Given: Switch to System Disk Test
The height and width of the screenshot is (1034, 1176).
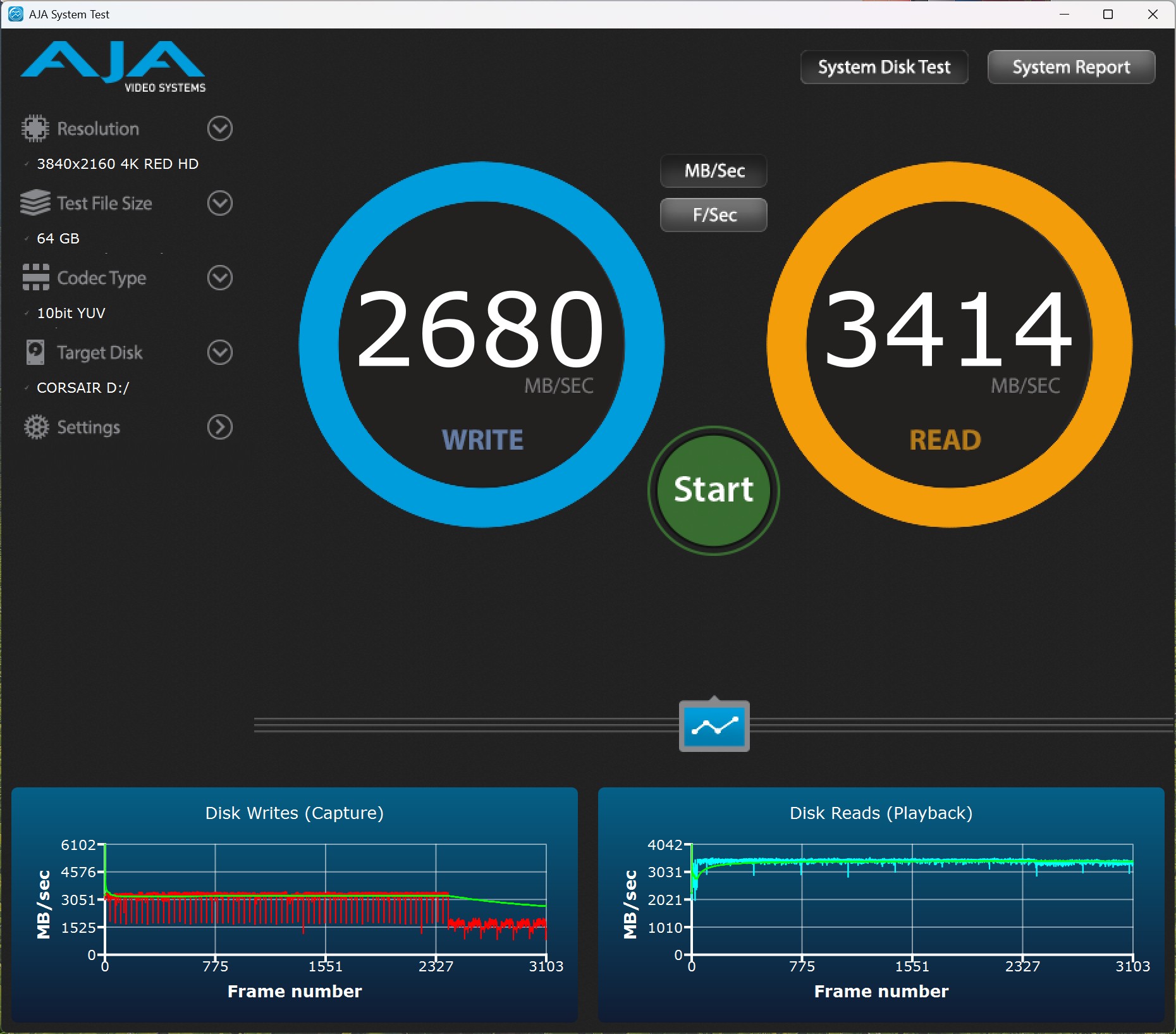Looking at the screenshot, I should point(883,67).
